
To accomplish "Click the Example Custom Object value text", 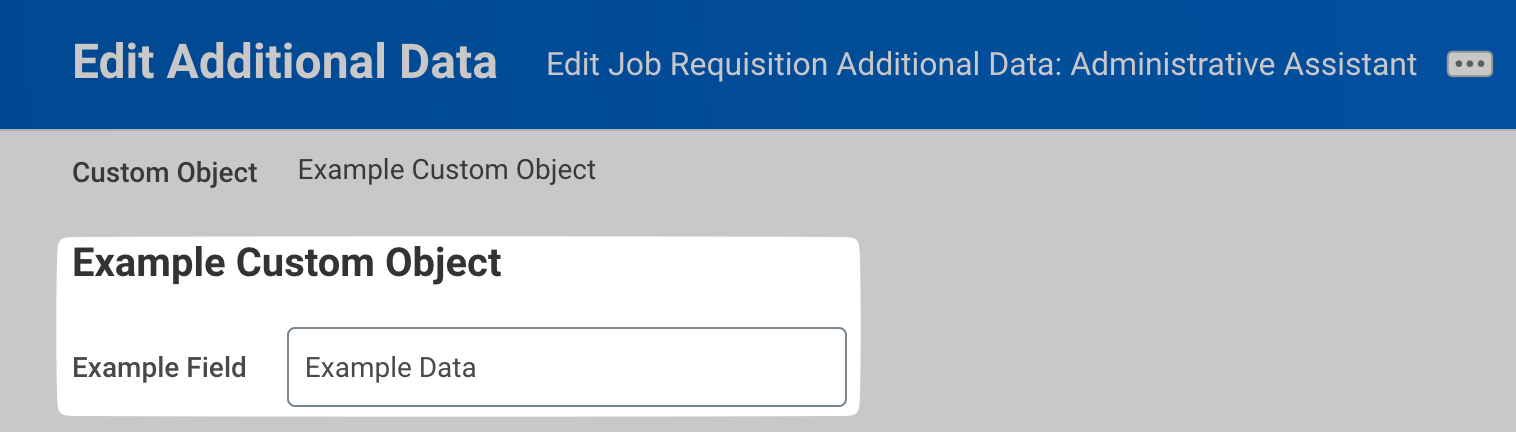I will 446,170.
